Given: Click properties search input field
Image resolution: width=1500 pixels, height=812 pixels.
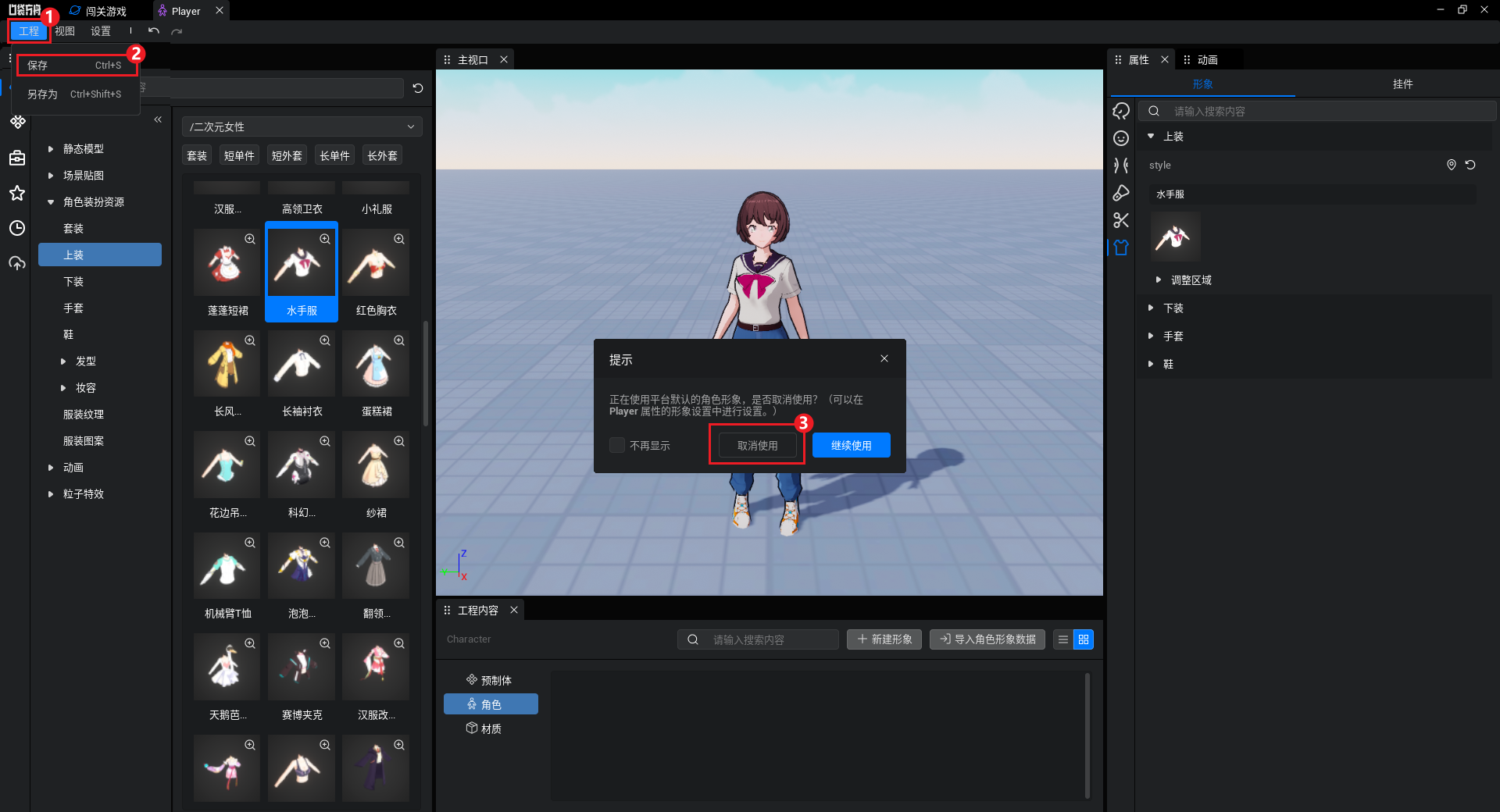Looking at the screenshot, I should (x=1317, y=111).
